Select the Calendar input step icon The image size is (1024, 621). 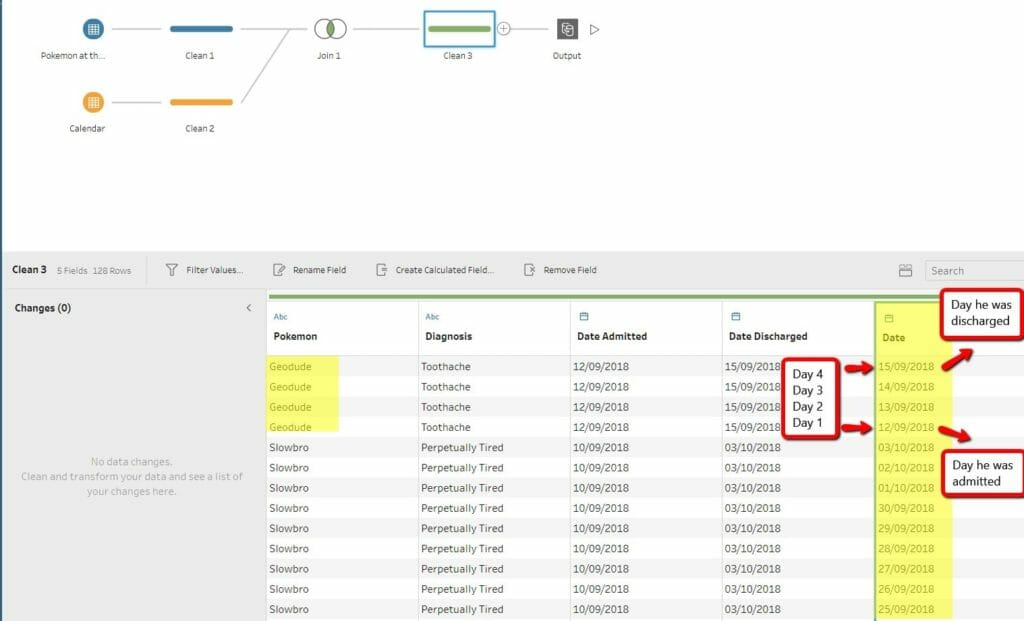[x=93, y=102]
